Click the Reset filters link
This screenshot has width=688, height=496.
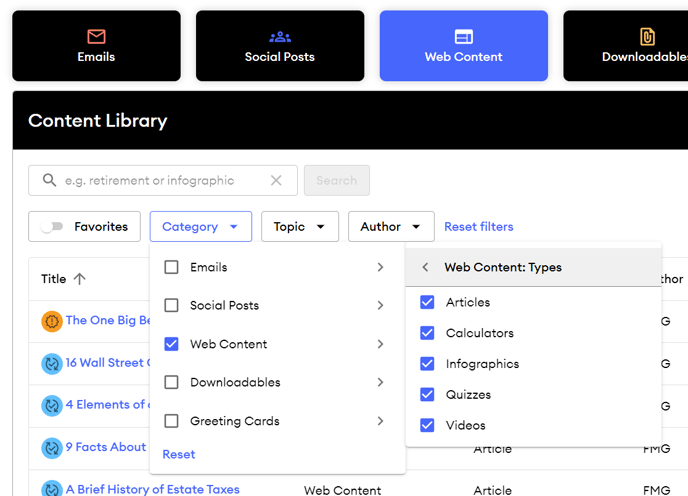click(x=479, y=227)
